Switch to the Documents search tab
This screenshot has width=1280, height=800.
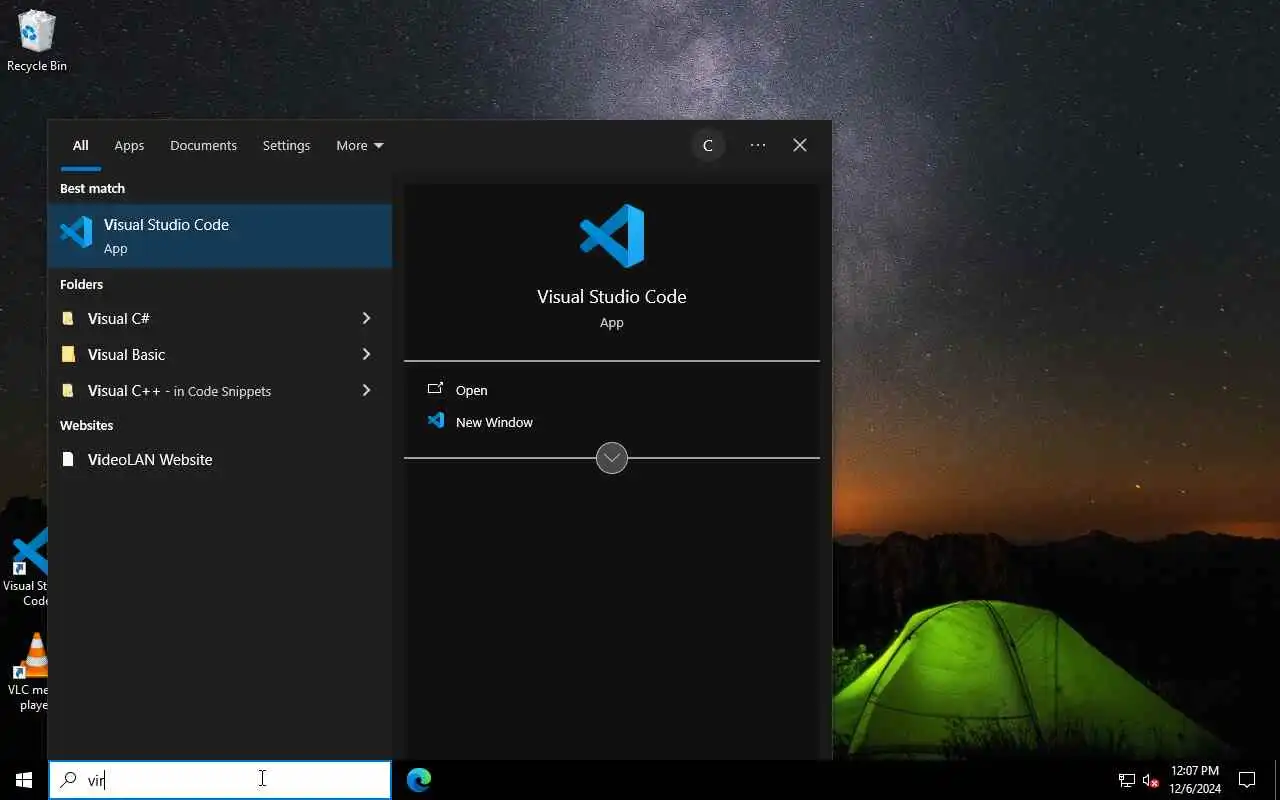click(203, 145)
